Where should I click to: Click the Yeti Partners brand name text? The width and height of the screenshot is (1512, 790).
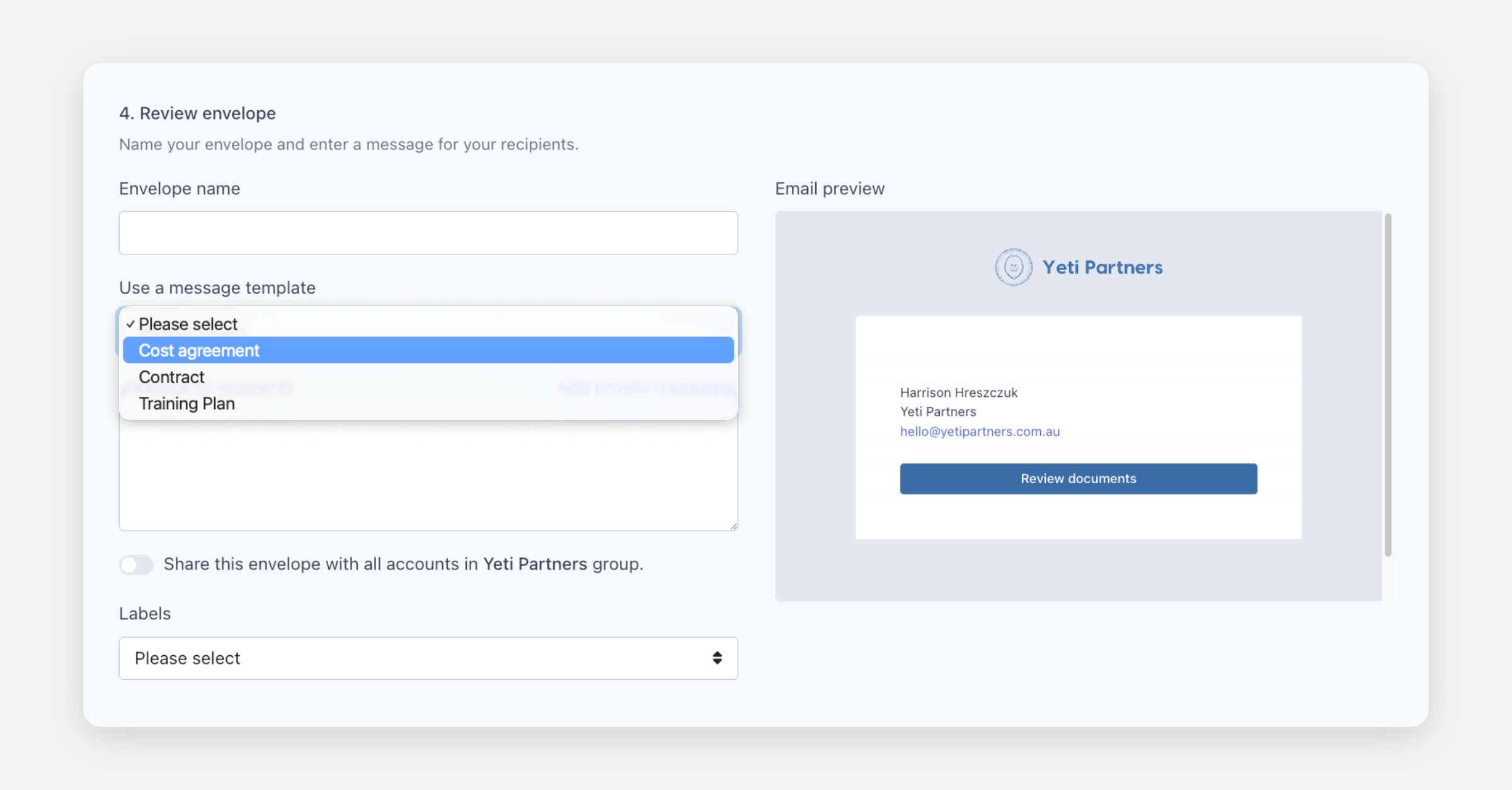coord(1102,267)
